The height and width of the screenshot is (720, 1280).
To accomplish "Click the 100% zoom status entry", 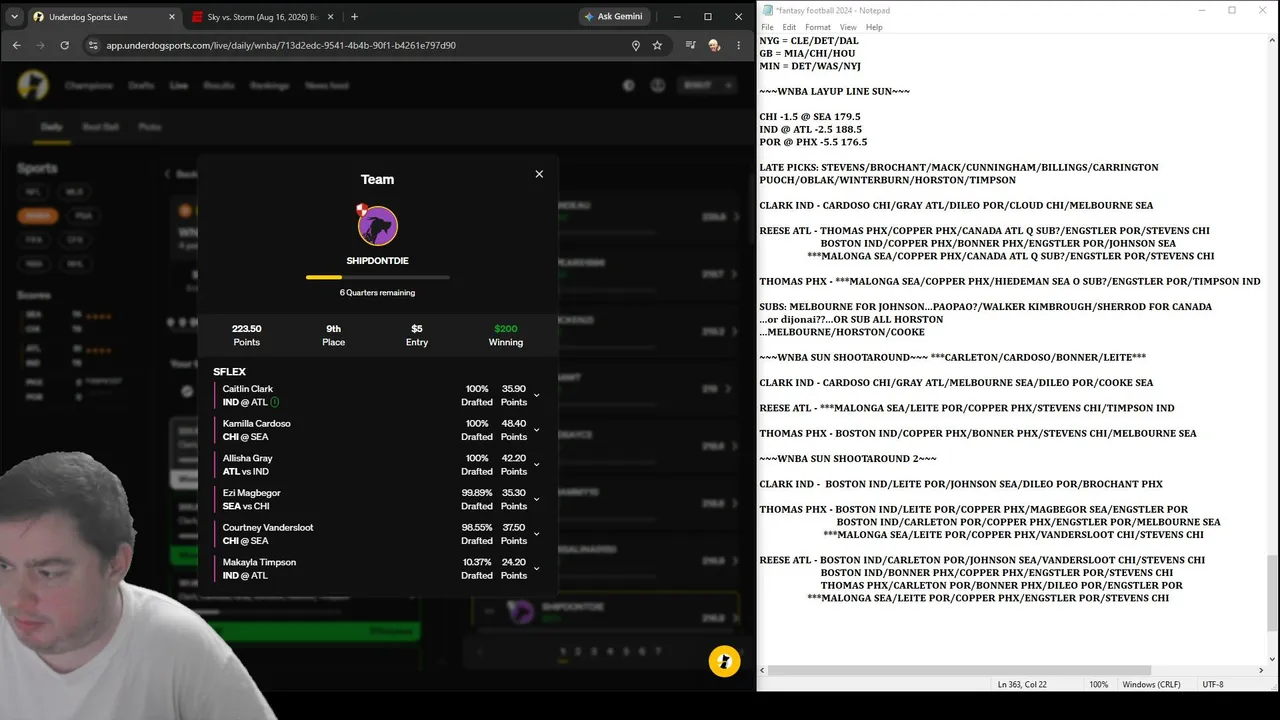I will pos(1098,684).
